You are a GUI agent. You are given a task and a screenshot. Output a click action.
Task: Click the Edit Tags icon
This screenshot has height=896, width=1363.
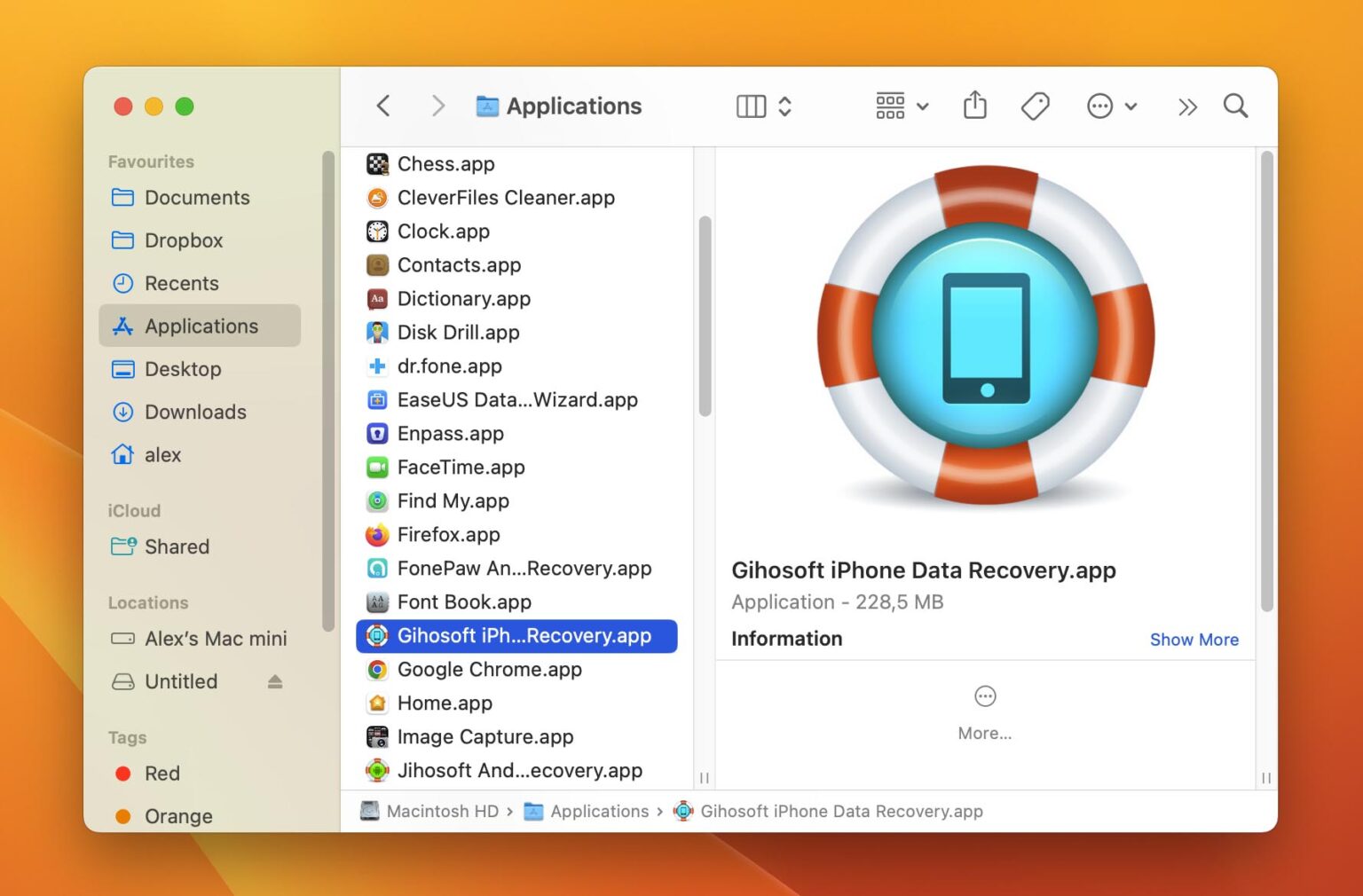click(1035, 106)
